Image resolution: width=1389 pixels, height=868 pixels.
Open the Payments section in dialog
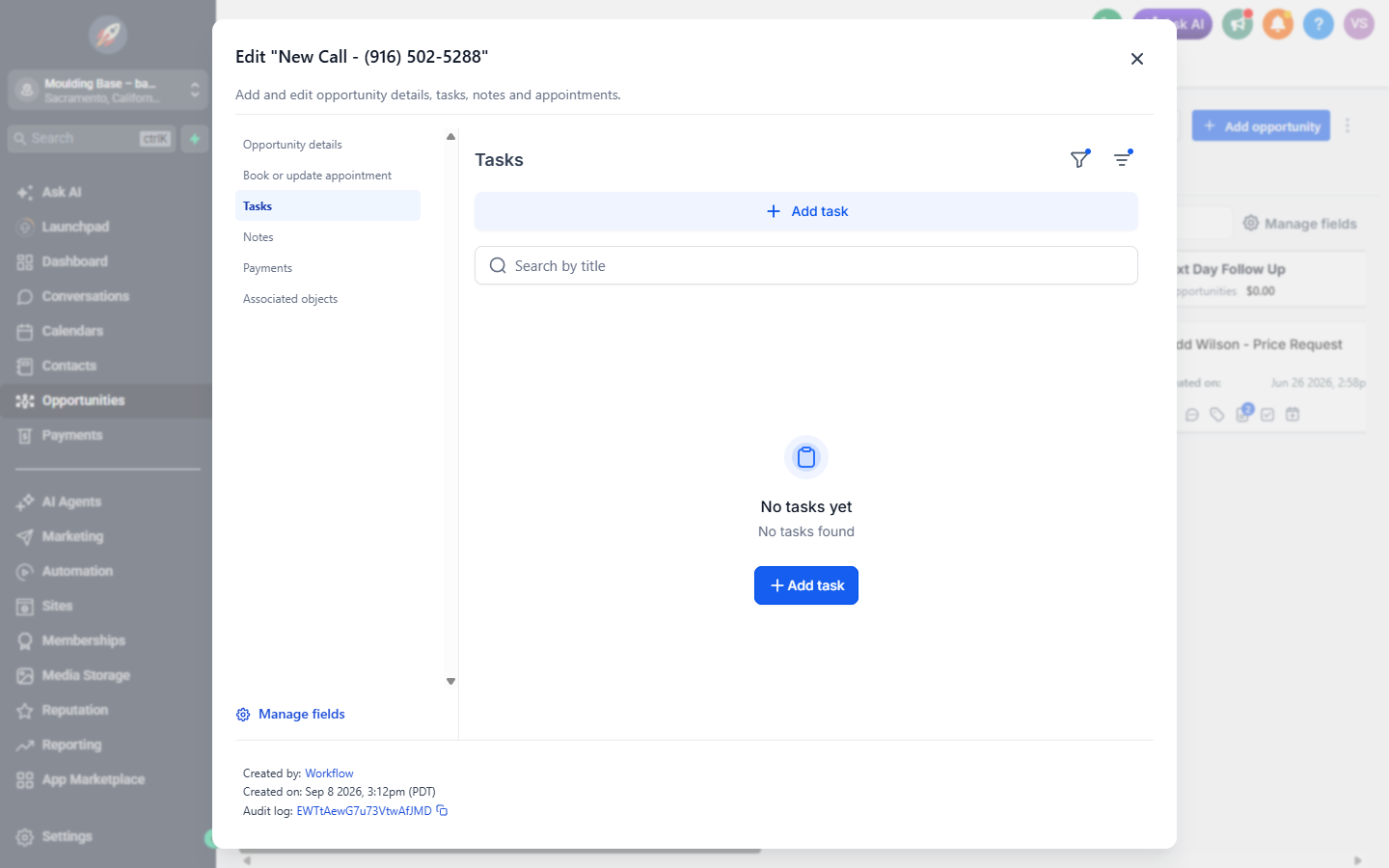[328, 268]
